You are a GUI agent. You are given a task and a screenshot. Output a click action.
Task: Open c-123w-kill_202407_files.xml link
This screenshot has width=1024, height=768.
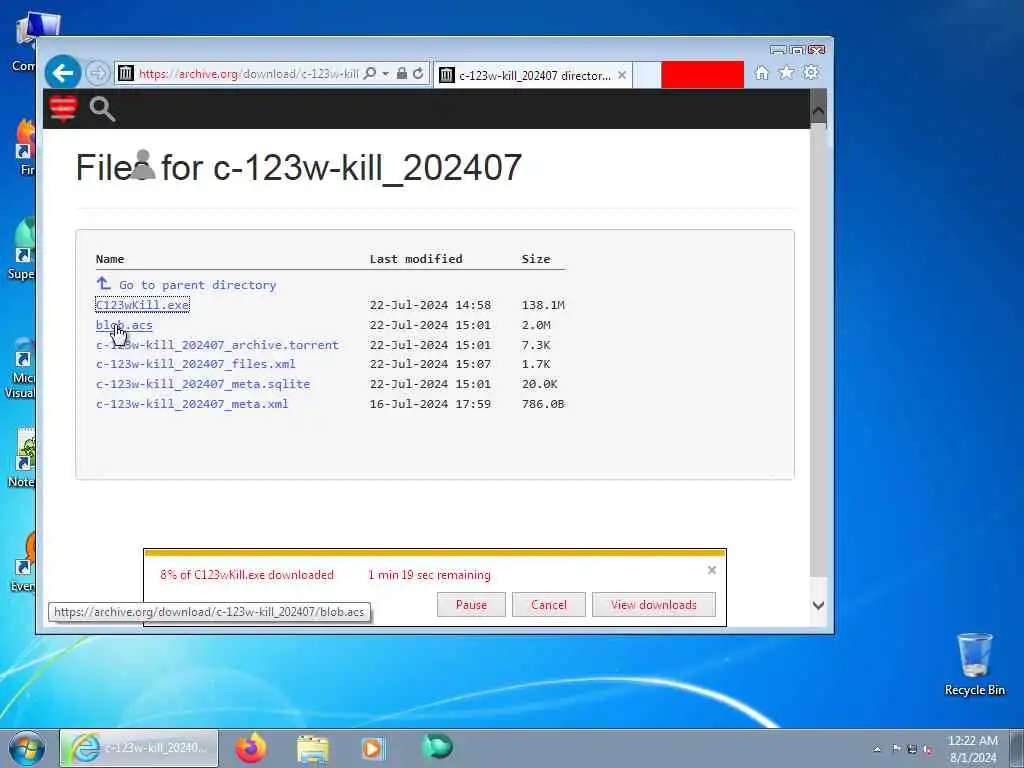(x=195, y=364)
